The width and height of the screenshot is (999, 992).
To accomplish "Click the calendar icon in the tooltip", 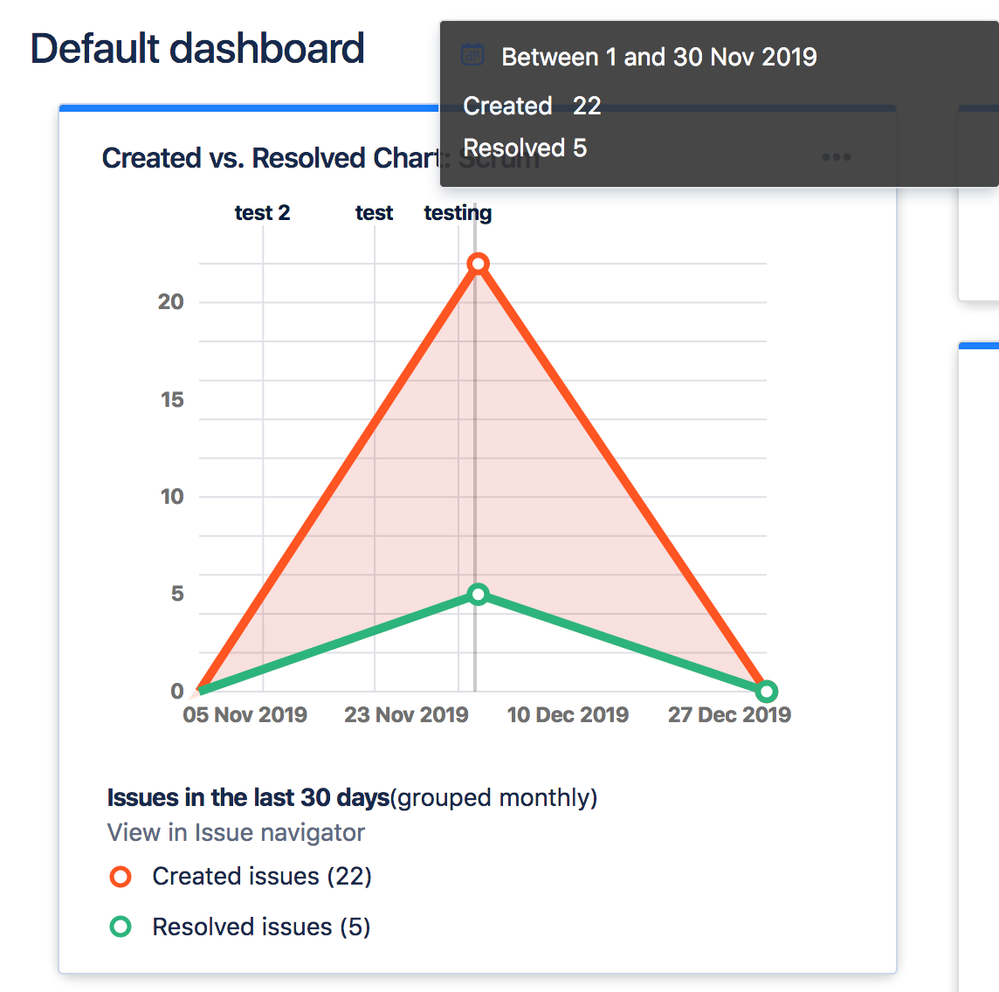I will point(471,54).
